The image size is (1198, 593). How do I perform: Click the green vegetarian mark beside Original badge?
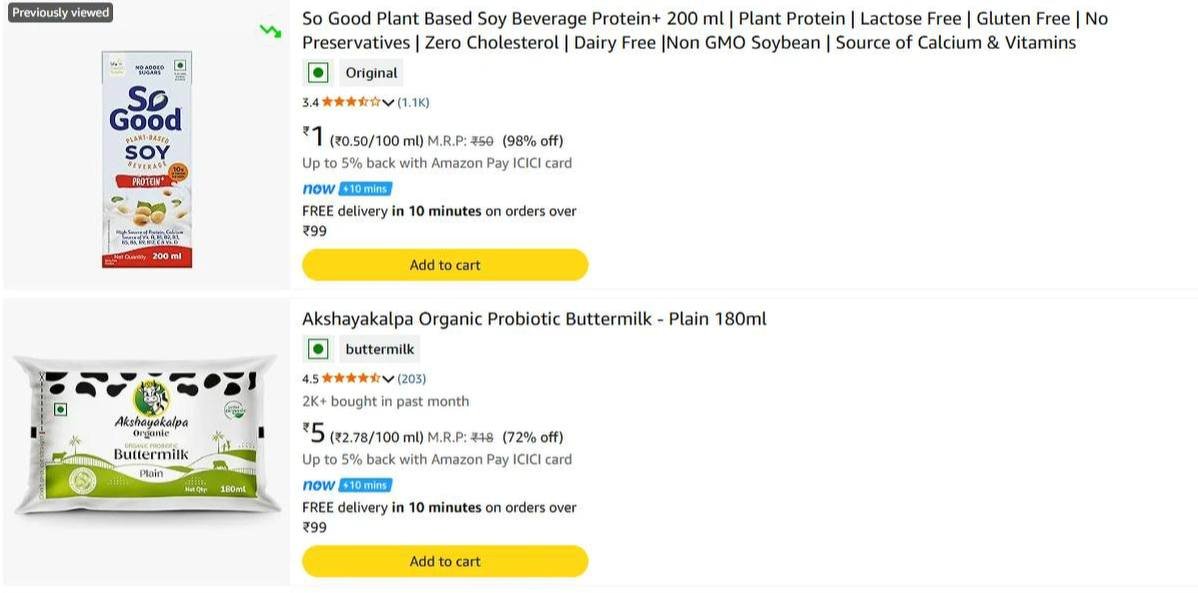click(x=317, y=72)
